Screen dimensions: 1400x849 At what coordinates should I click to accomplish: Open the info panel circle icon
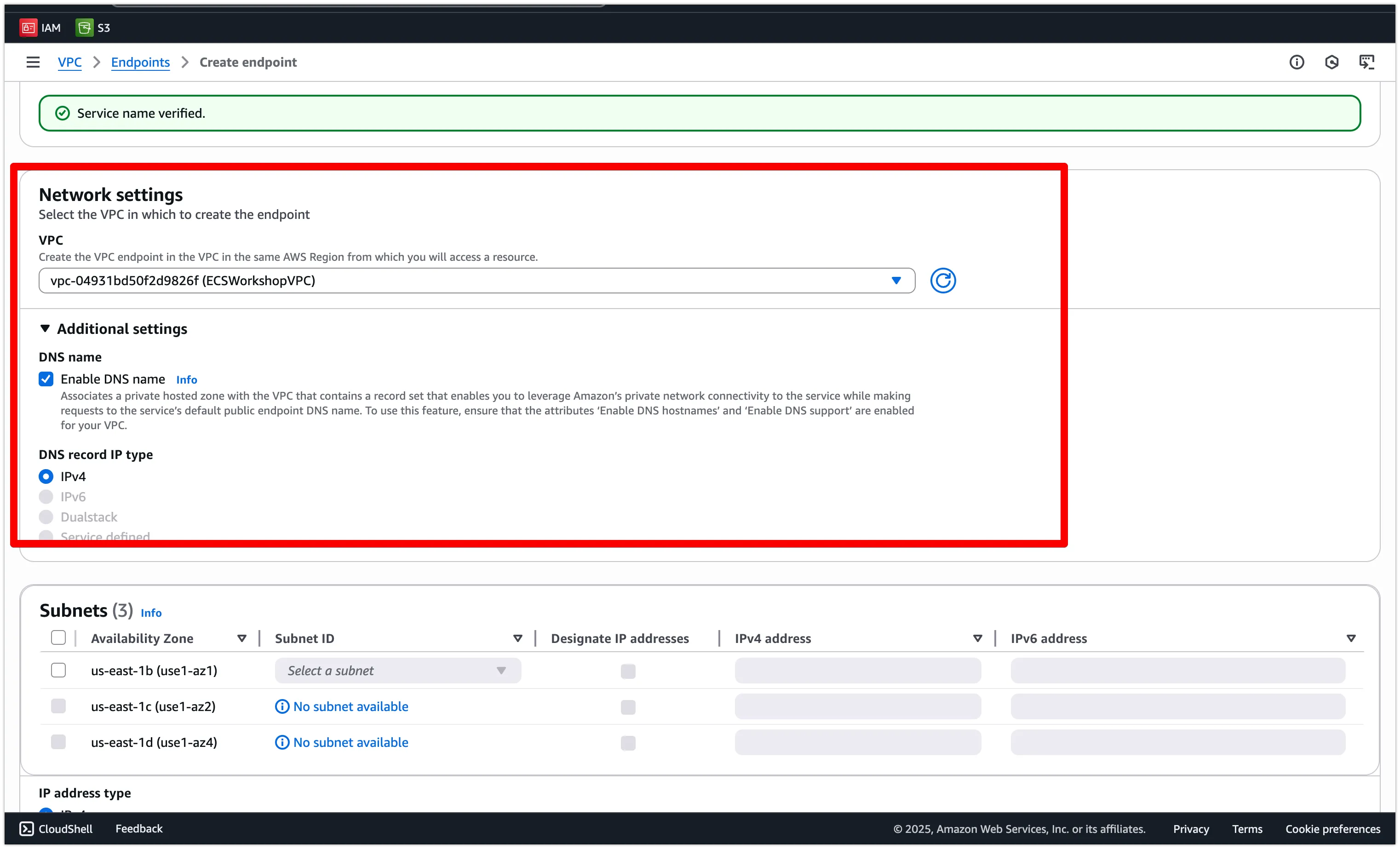(x=1296, y=62)
